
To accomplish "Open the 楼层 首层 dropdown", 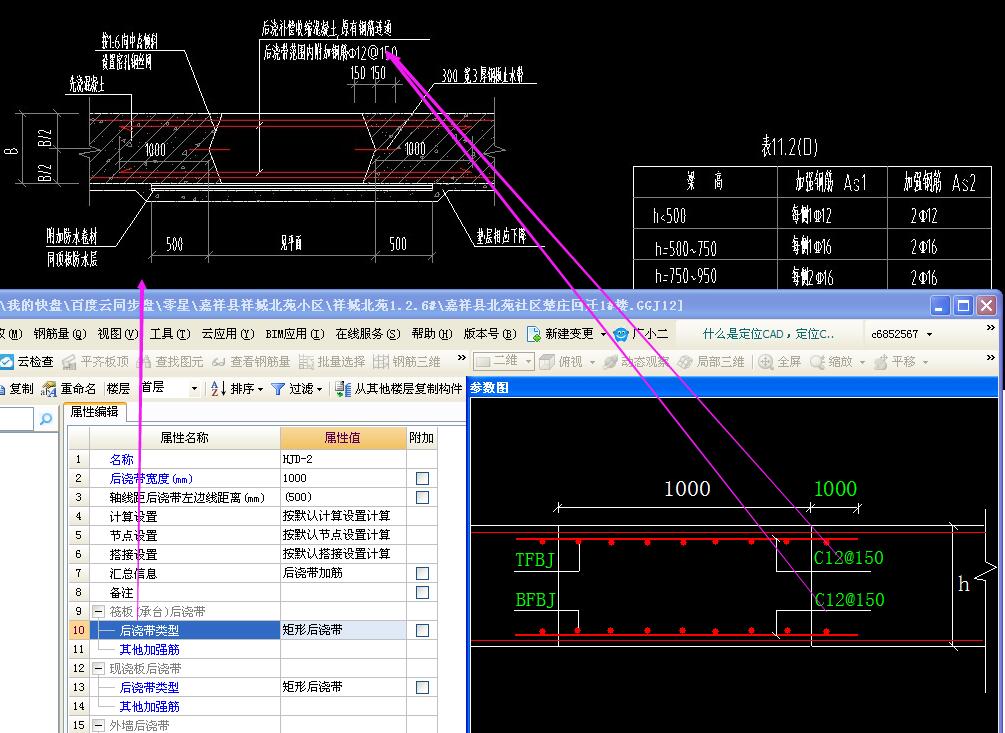I will [x=194, y=389].
